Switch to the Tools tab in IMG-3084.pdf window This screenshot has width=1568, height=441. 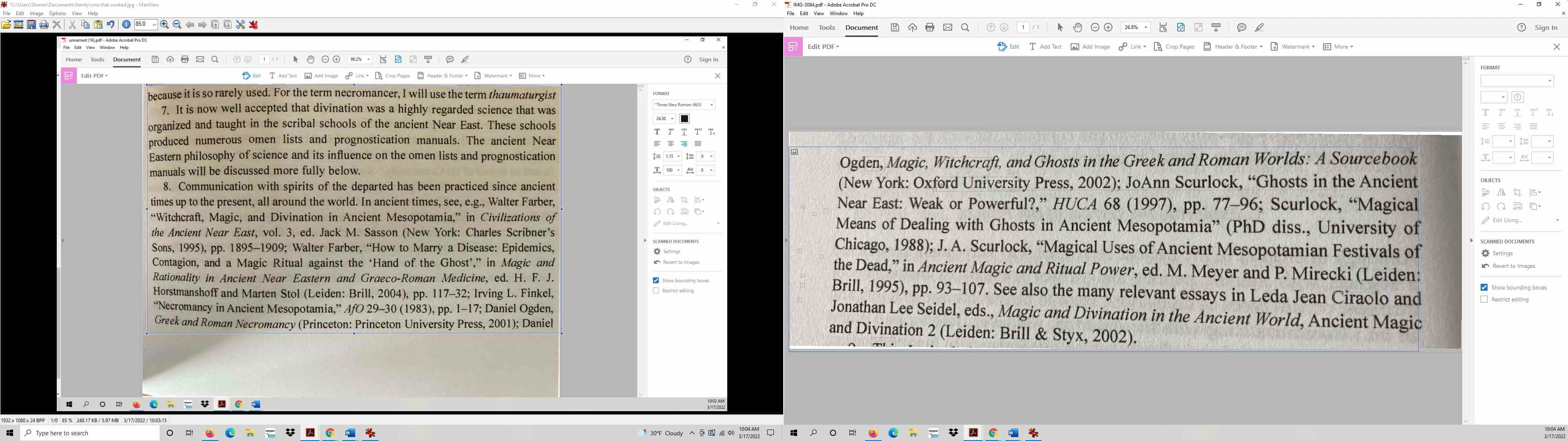[826, 27]
